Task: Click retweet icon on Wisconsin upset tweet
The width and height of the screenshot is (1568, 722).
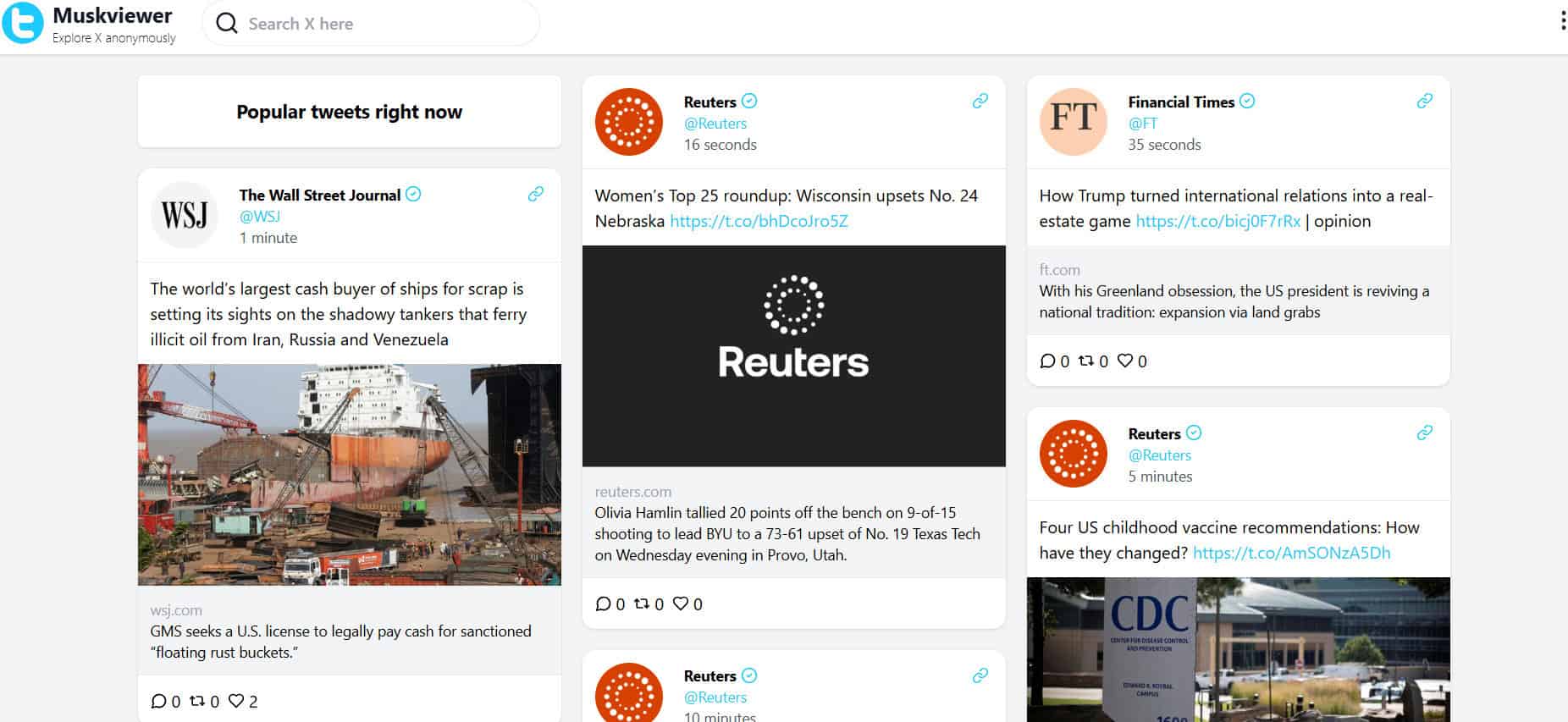Action: pyautogui.click(x=642, y=604)
